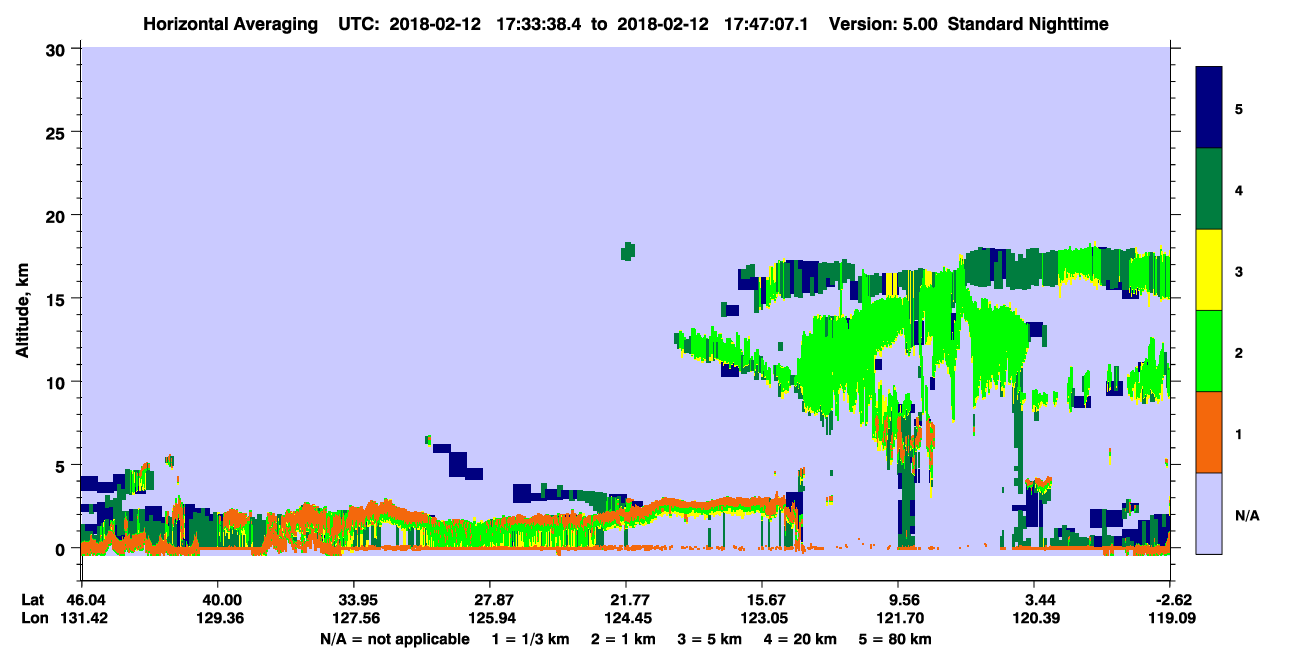Viewport: 1300px width, 667px height.
Task: Click the legend text '5 = 80 km'
Action: pos(897,639)
